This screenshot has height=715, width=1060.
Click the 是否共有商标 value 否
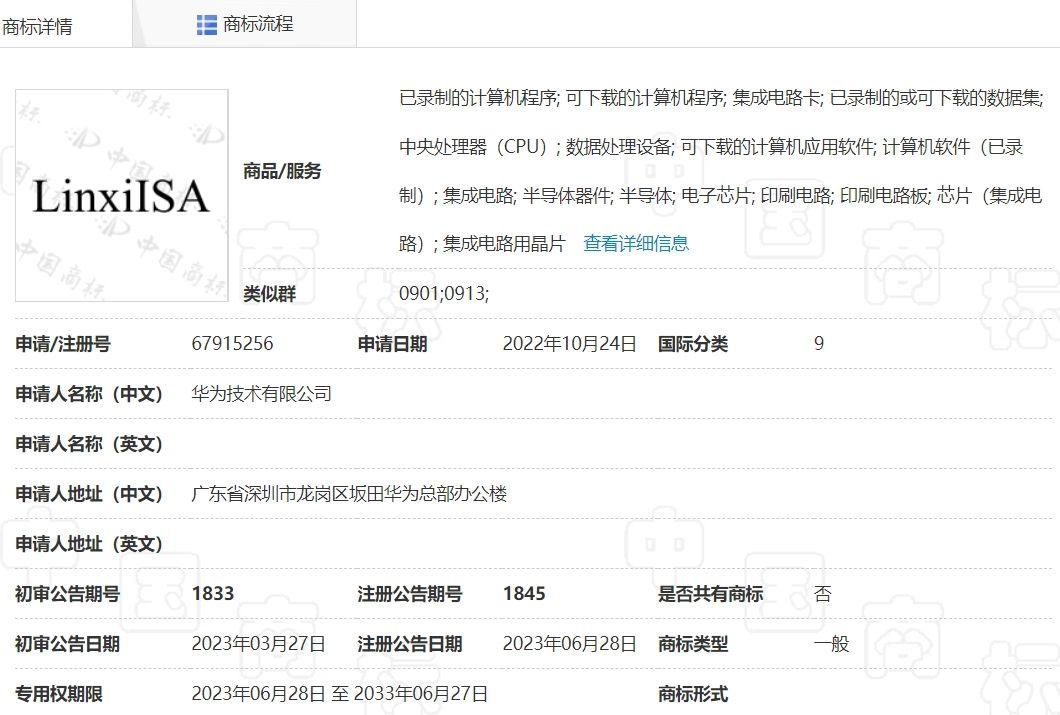tap(822, 593)
